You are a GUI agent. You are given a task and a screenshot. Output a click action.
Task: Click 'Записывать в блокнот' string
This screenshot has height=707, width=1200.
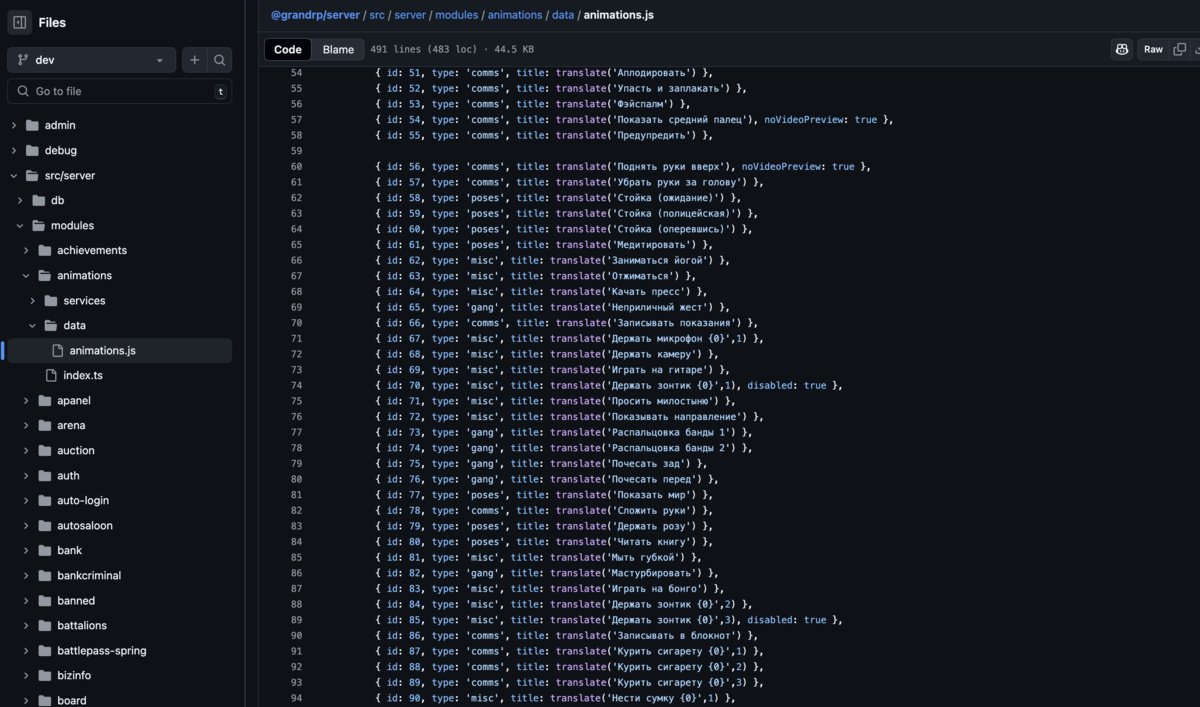coord(674,635)
